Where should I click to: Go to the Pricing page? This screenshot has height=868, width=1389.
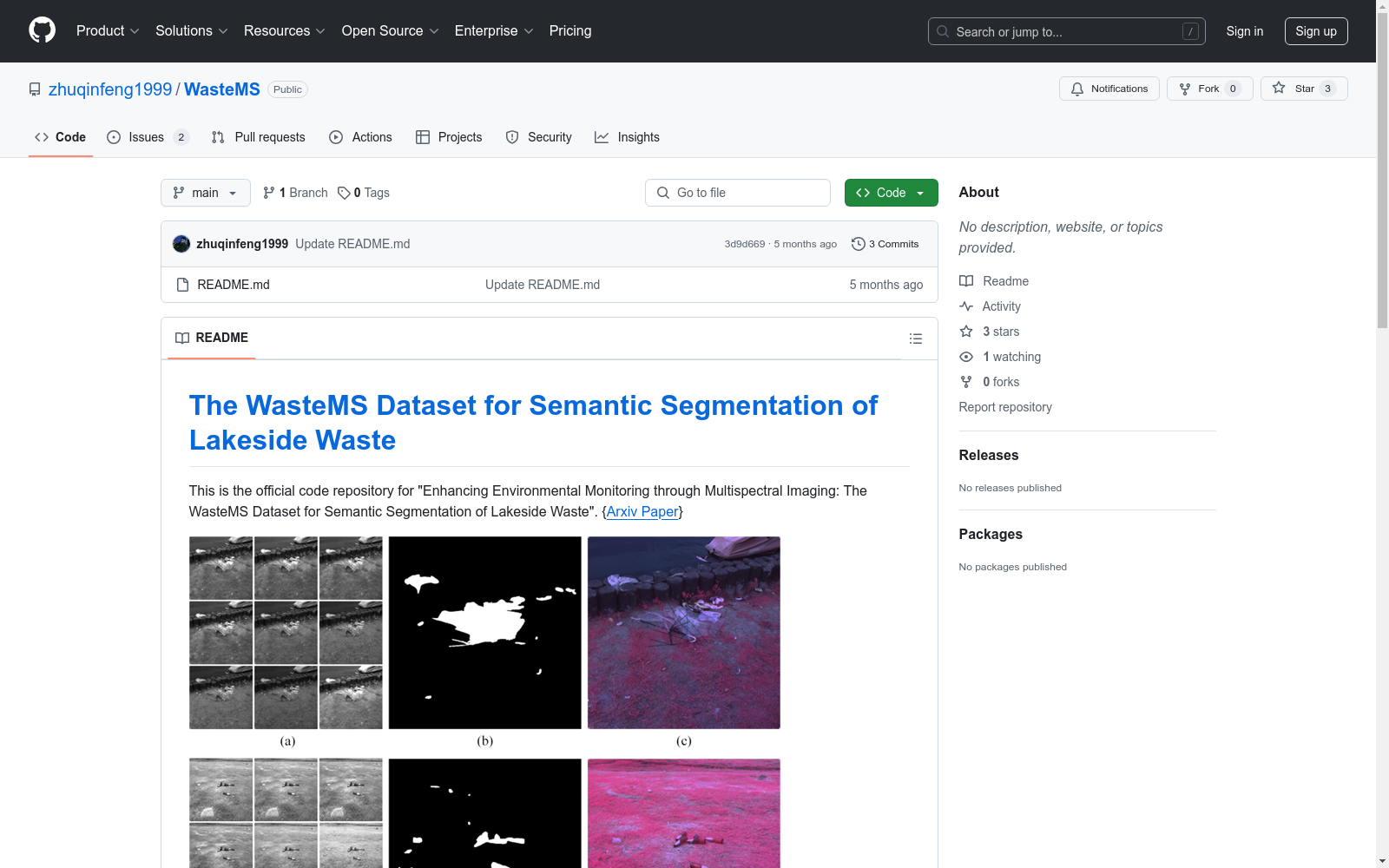(570, 30)
